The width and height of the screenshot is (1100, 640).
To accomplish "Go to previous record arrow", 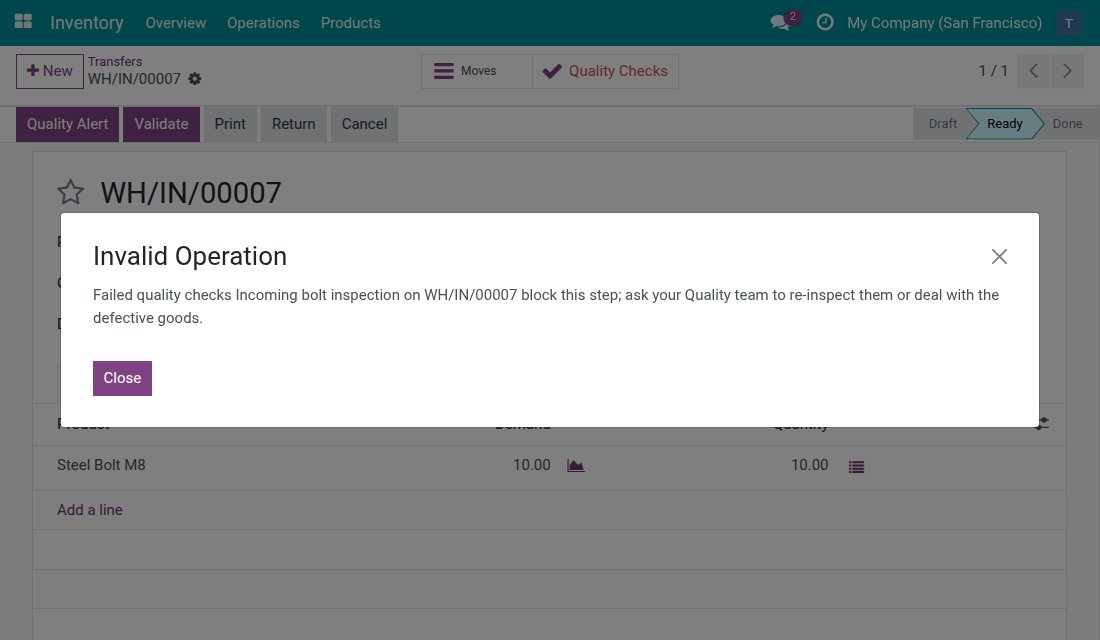I will [x=1033, y=71].
